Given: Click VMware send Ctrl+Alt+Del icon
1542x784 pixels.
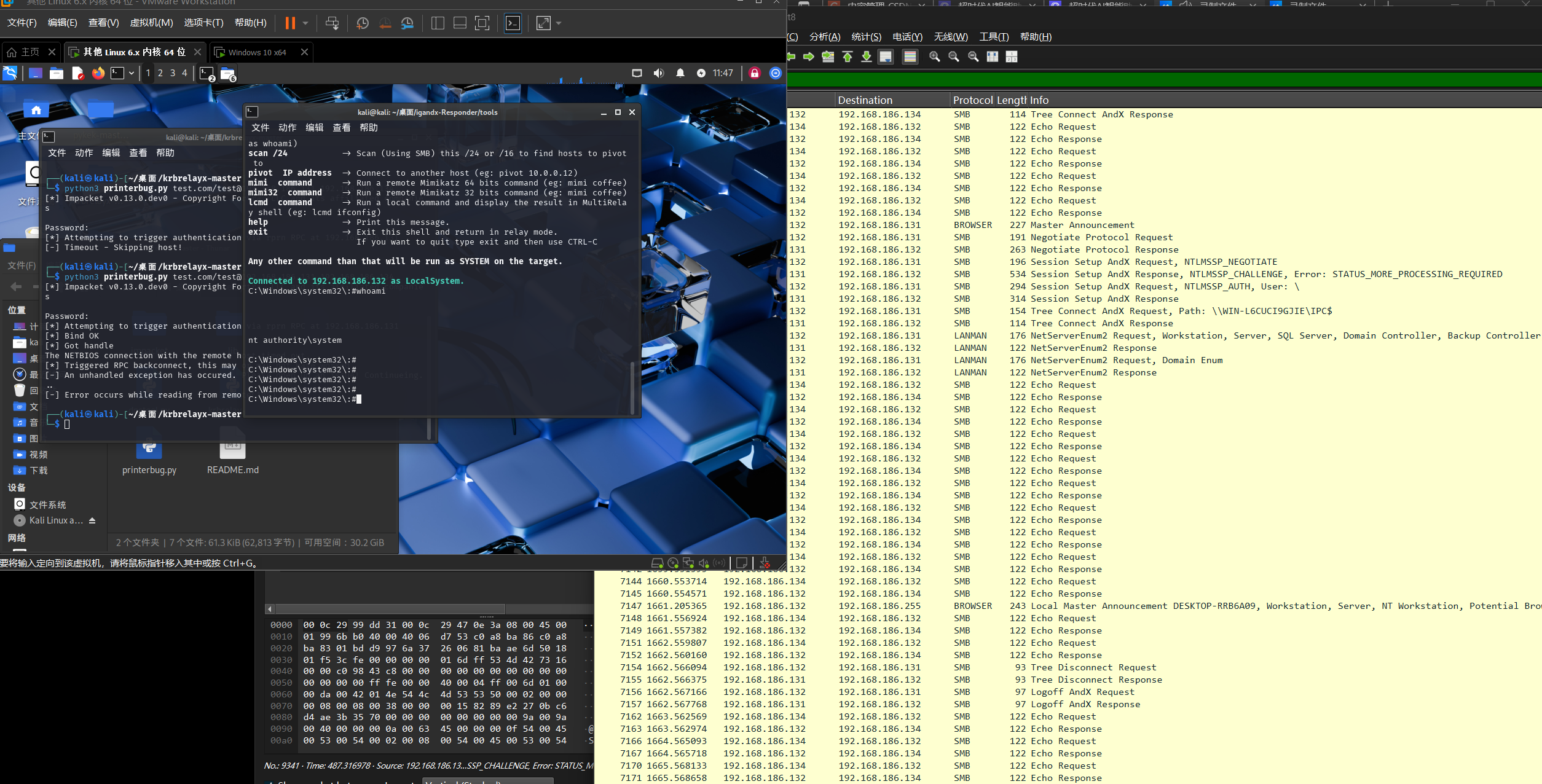Looking at the screenshot, I should pos(332,23).
